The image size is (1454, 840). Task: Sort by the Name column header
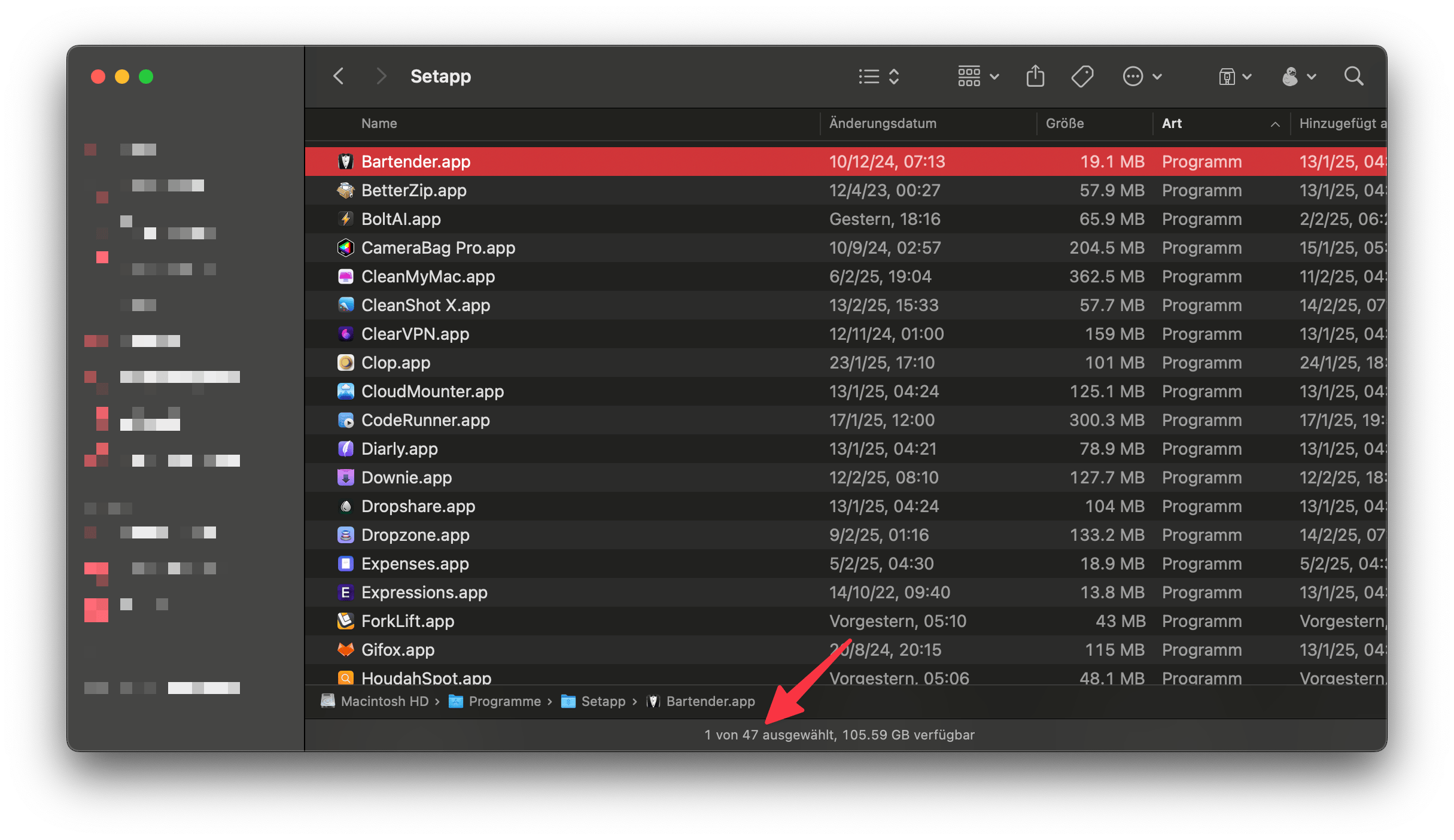(x=379, y=123)
